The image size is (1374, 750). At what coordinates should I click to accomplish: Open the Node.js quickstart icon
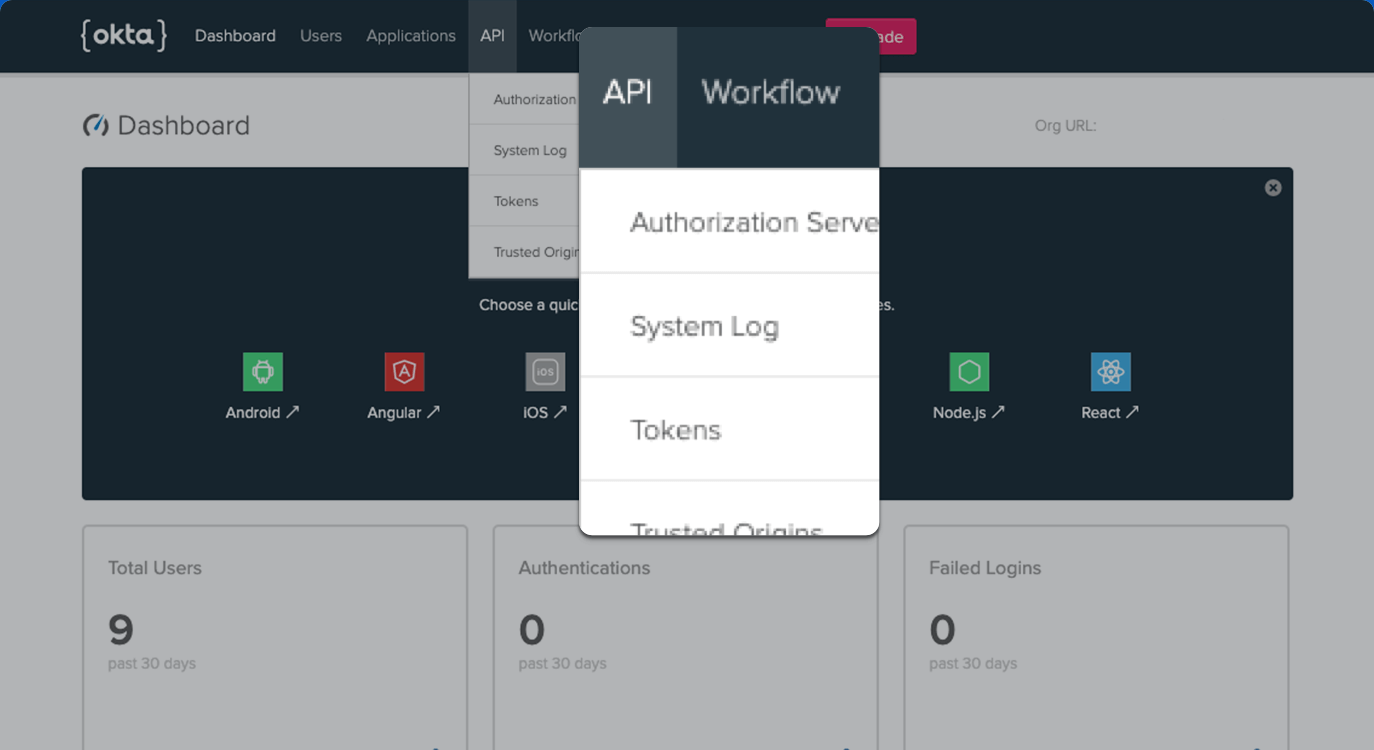coord(969,372)
